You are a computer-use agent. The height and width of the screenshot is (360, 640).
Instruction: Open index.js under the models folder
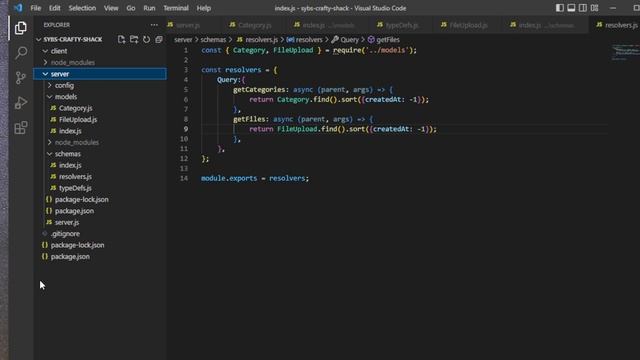coord(70,131)
